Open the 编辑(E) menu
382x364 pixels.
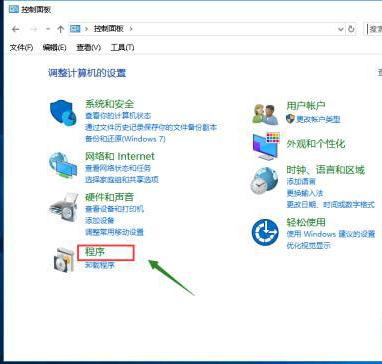[x=55, y=48]
